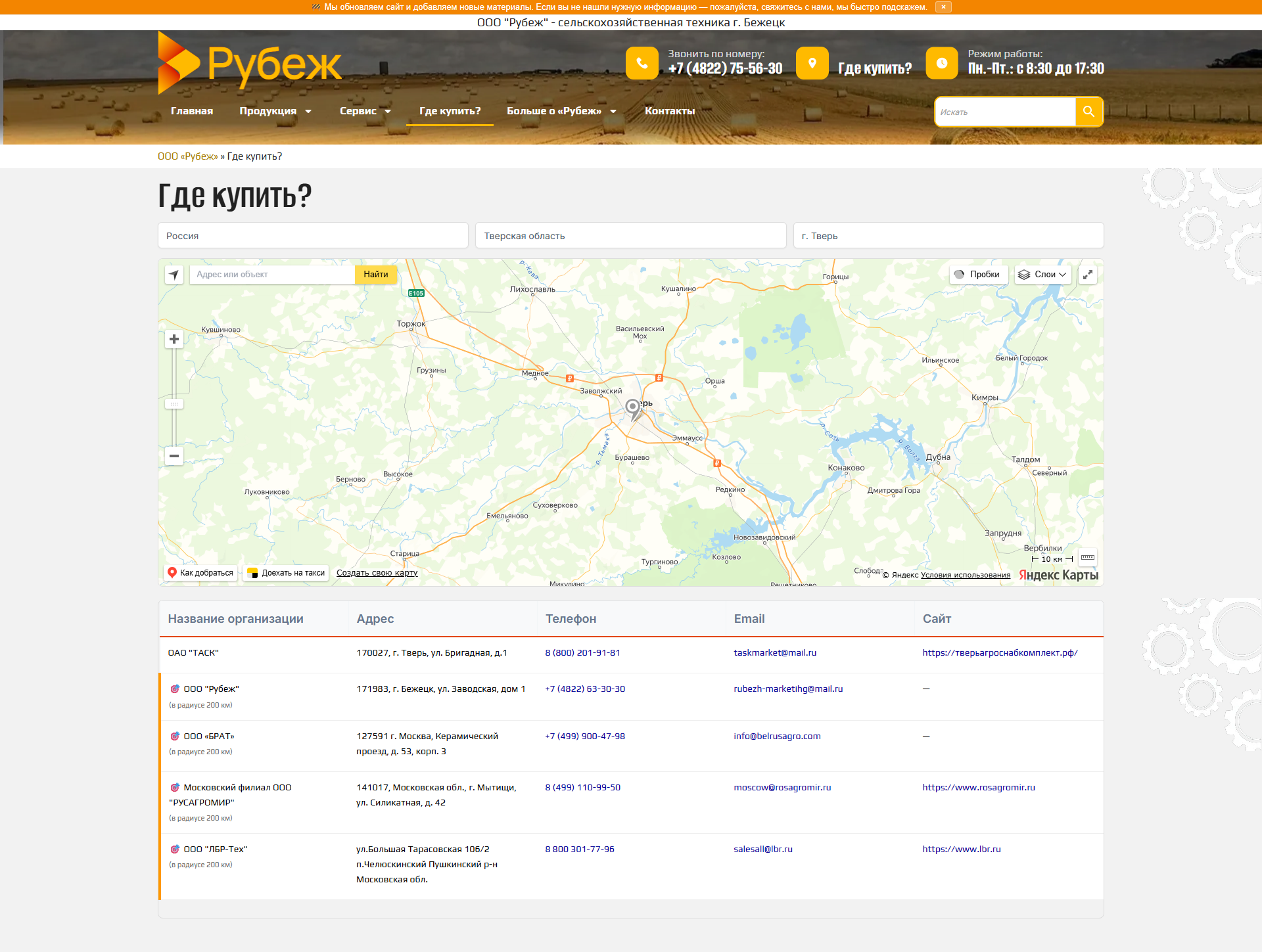Click the Главная menu item
Screen dimensions: 1262x952
191,111
